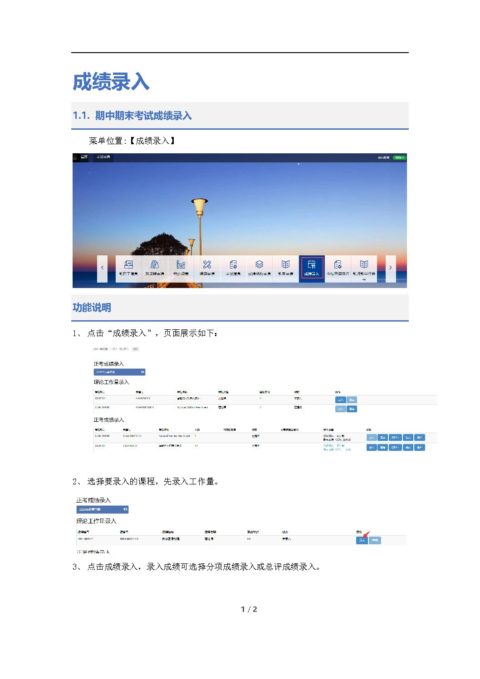Click the green button in the dark header
The height and width of the screenshot is (679, 480).
(x=399, y=158)
